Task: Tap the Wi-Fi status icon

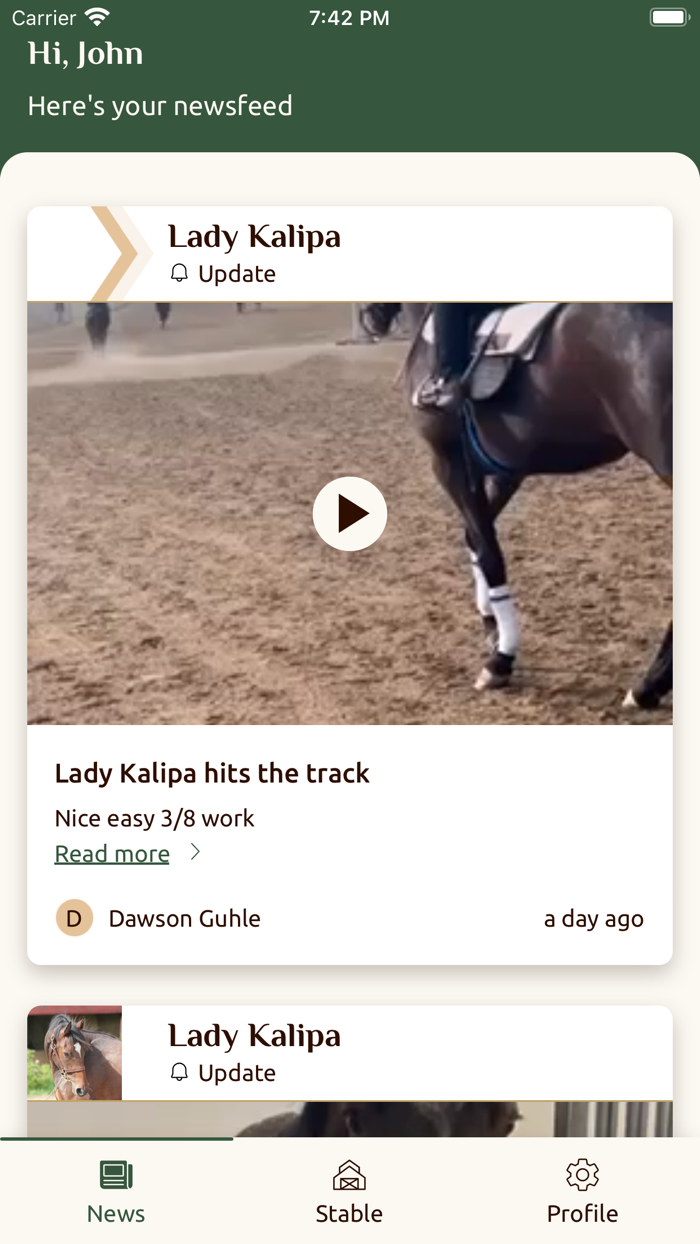Action: [x=97, y=17]
